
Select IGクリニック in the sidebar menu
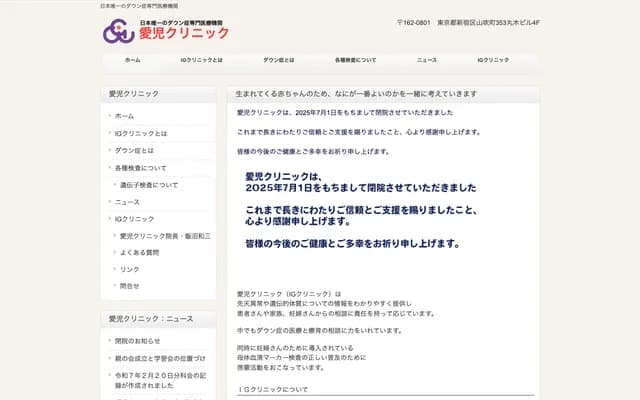click(x=135, y=219)
